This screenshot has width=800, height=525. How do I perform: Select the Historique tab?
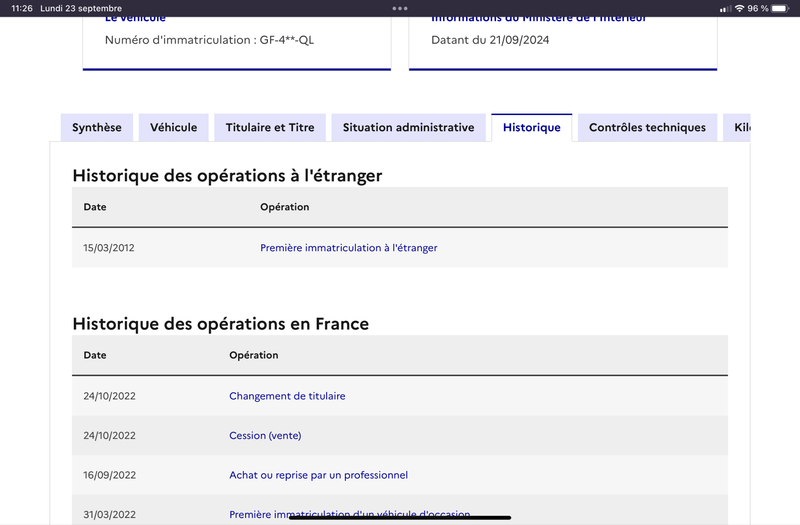coord(532,128)
